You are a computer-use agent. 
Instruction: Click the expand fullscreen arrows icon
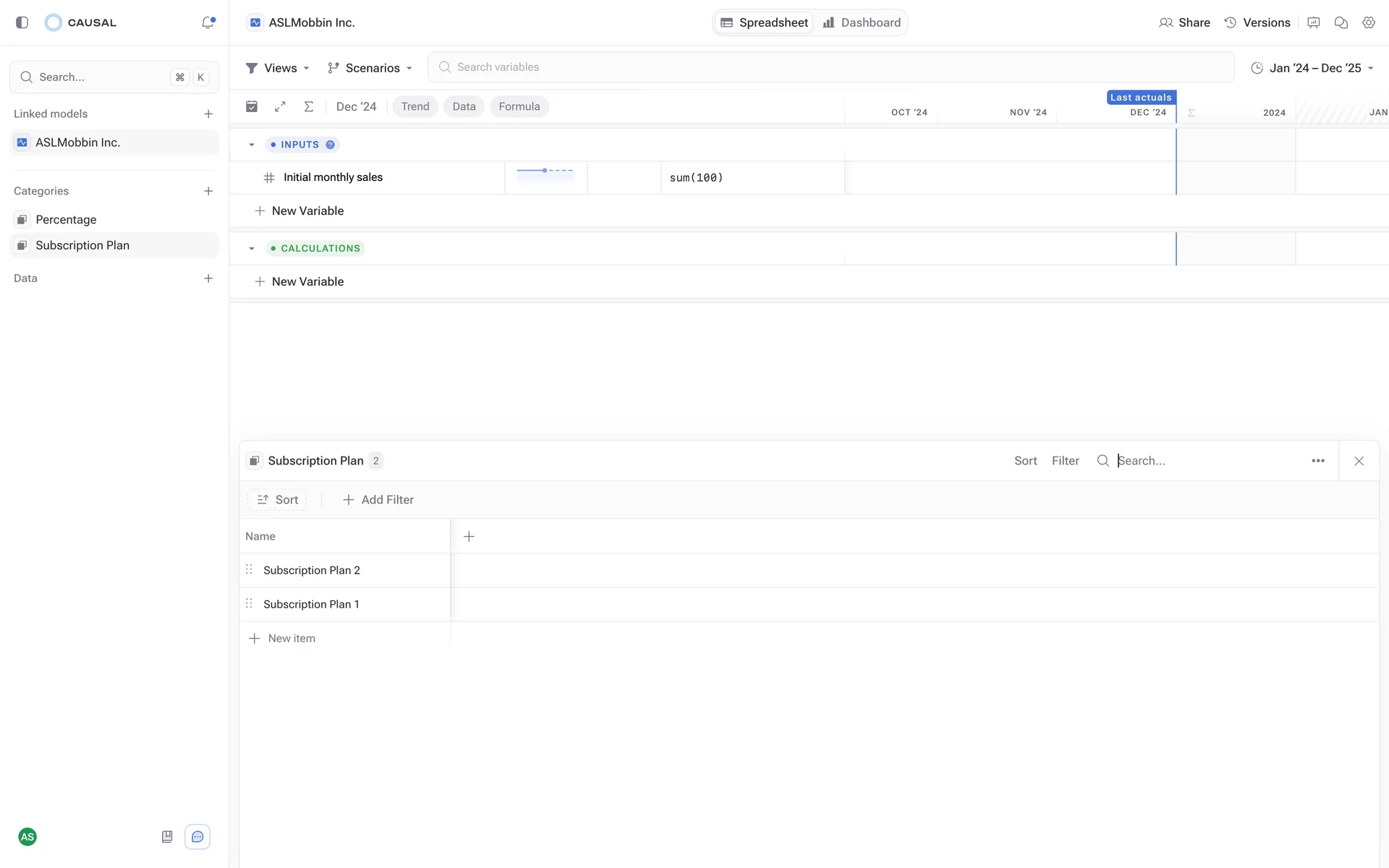(x=280, y=106)
